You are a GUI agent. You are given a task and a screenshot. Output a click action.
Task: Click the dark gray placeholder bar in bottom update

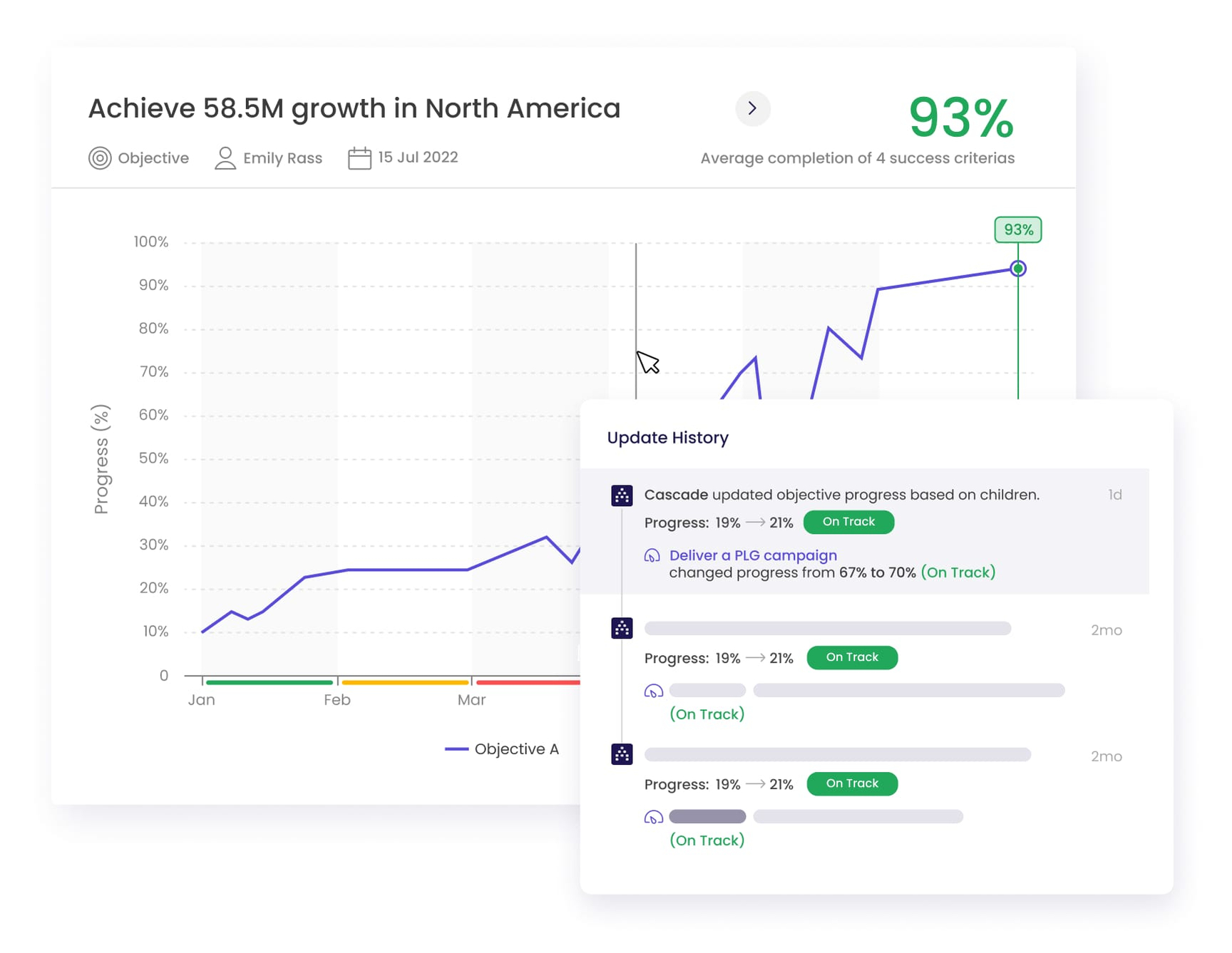(707, 817)
